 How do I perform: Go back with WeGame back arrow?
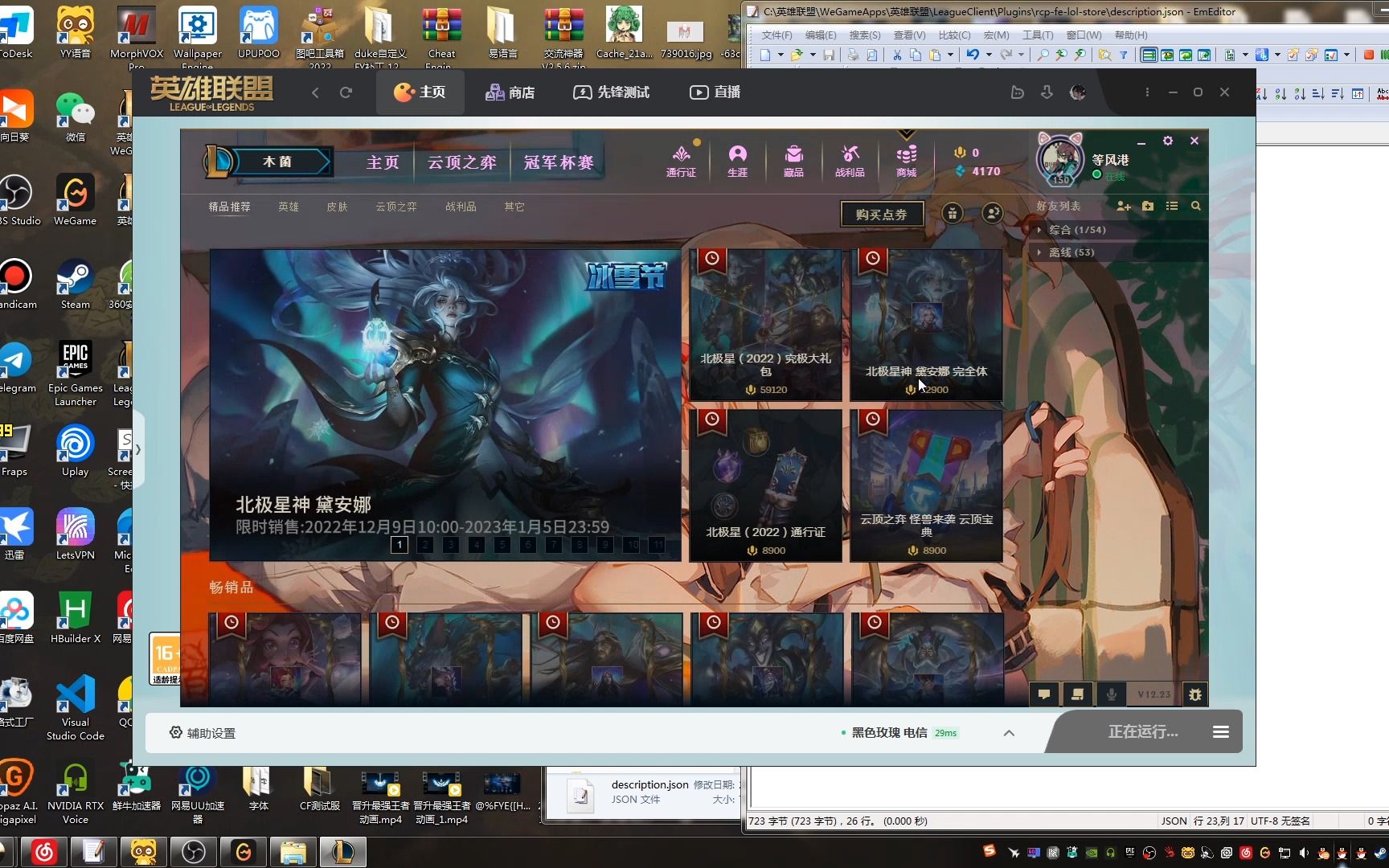[x=315, y=92]
